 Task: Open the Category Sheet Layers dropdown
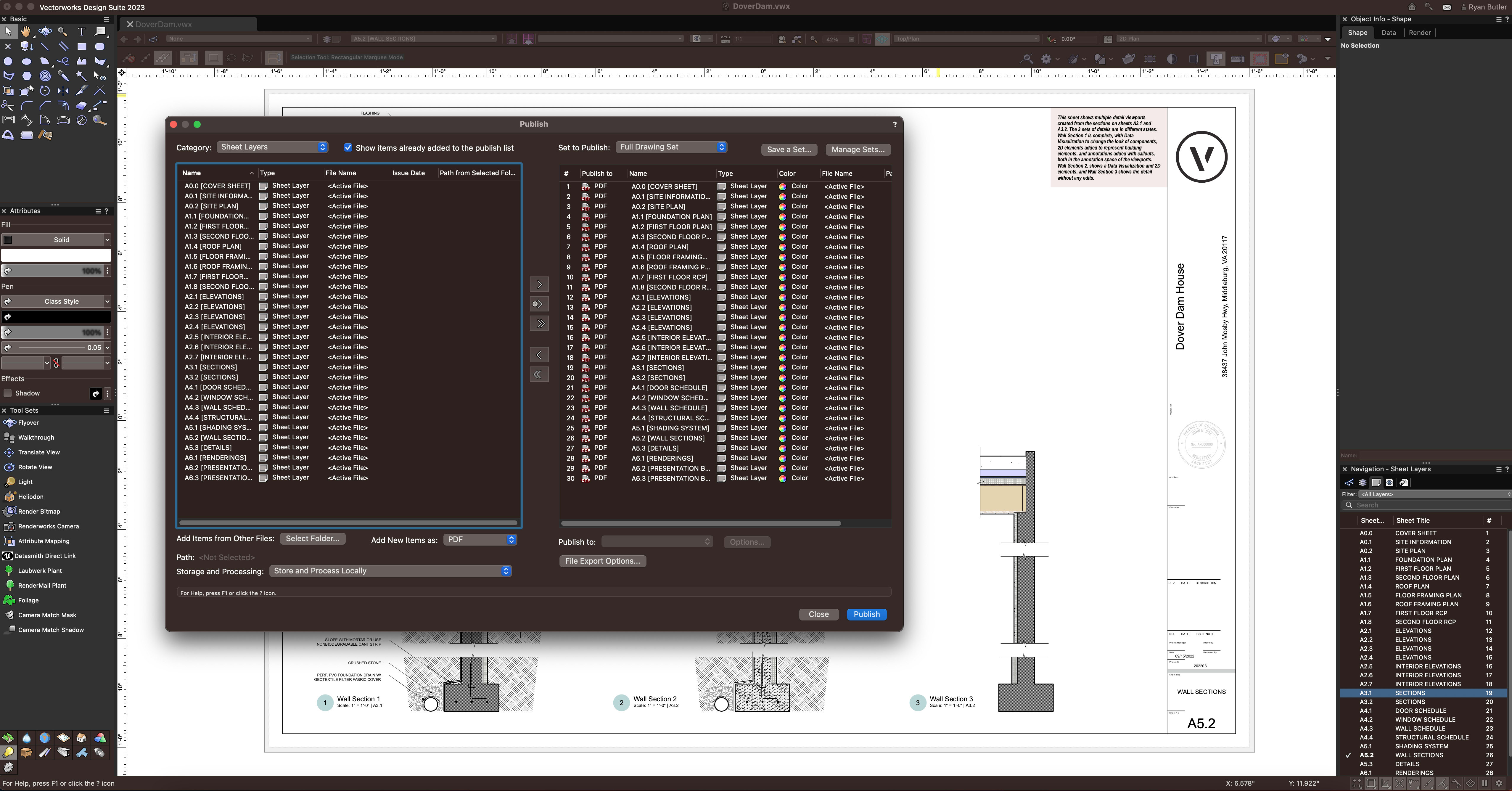[272, 147]
